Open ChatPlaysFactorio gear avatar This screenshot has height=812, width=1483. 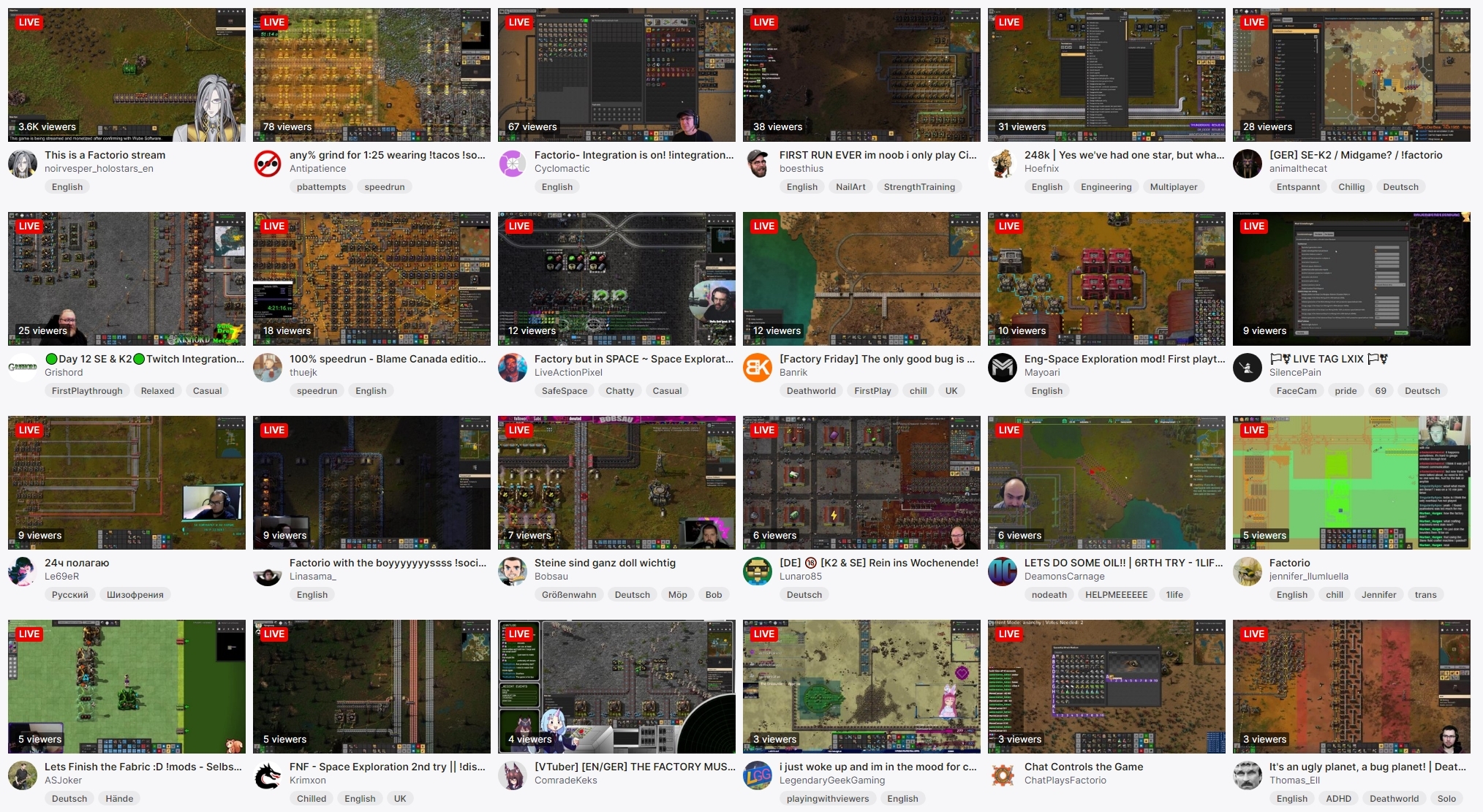pyautogui.click(x=1003, y=775)
